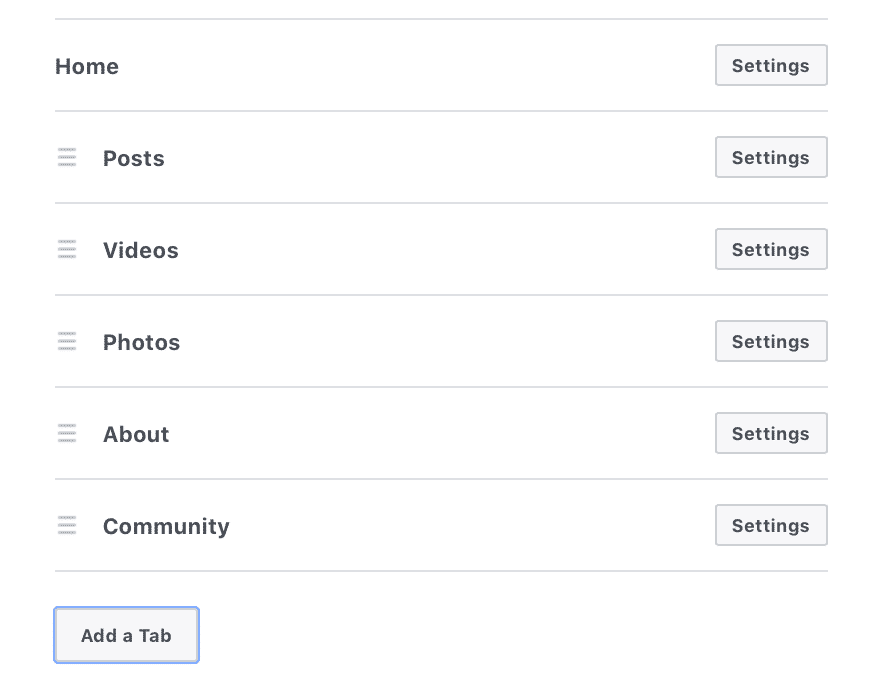
Task: Click the Posts tab name
Action: (134, 159)
